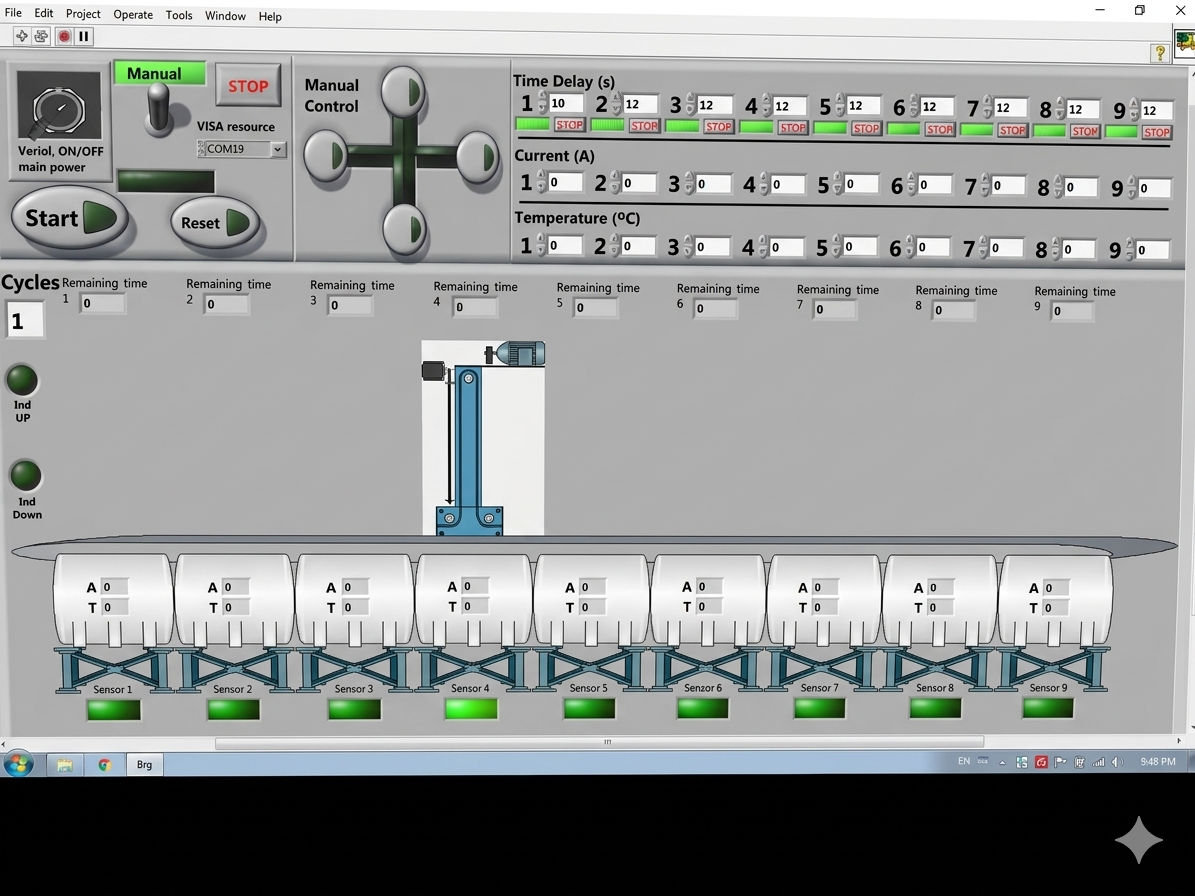Click the Run Continuously toolbar icon
This screenshot has height=896, width=1195.
[x=41, y=36]
